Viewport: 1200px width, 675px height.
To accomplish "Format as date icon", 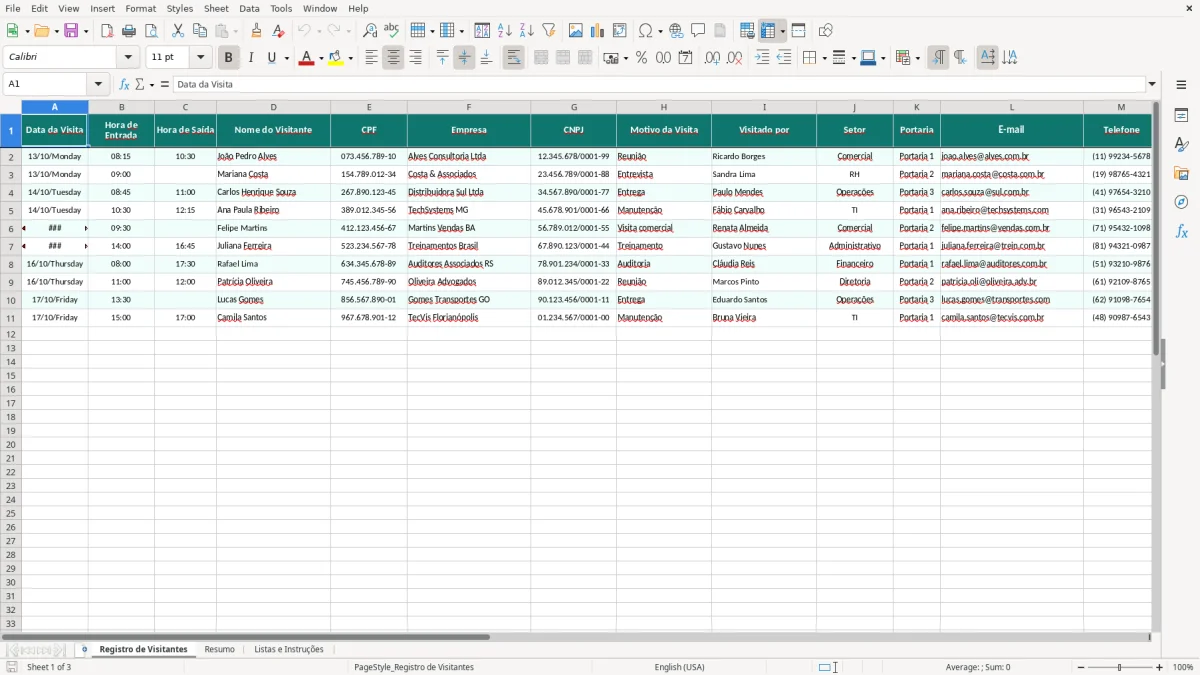I will point(685,58).
